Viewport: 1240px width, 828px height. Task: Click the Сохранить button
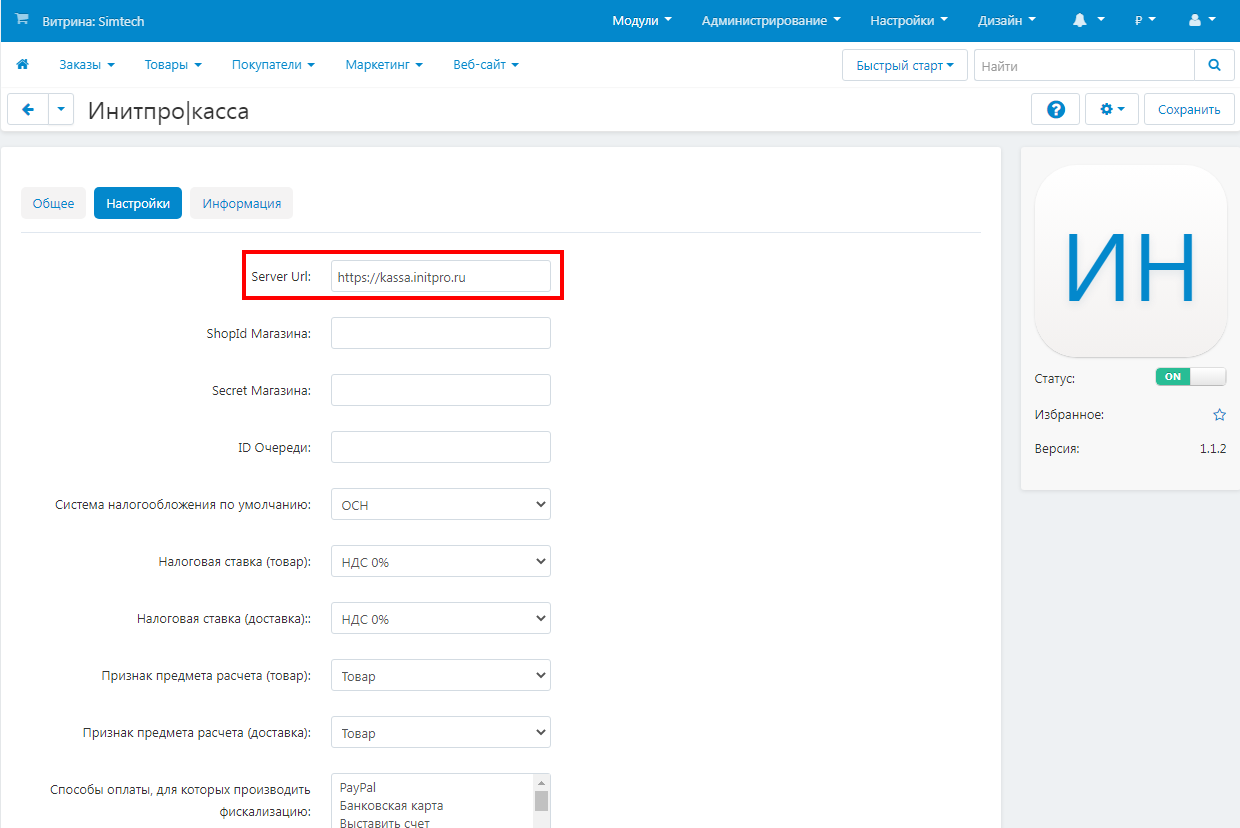(1189, 110)
